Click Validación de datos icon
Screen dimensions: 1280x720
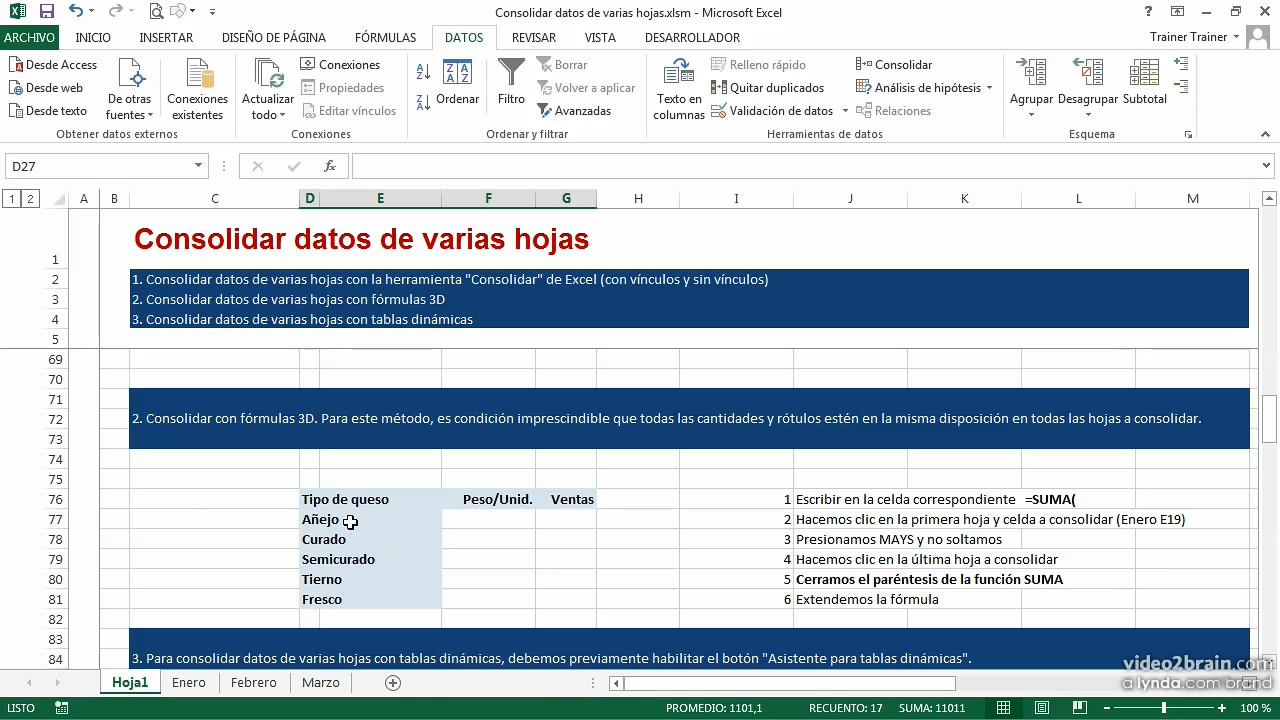718,111
